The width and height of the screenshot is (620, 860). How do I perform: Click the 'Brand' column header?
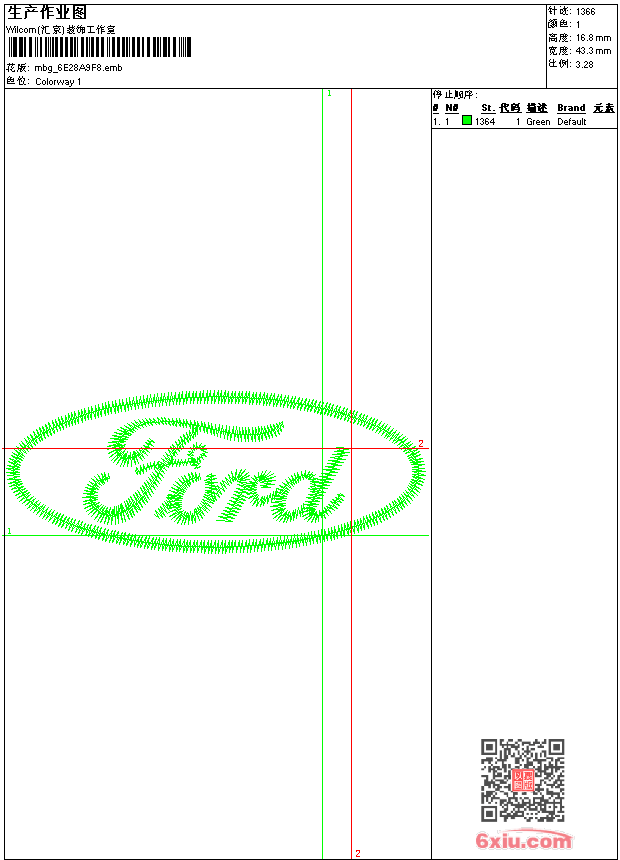tap(571, 108)
